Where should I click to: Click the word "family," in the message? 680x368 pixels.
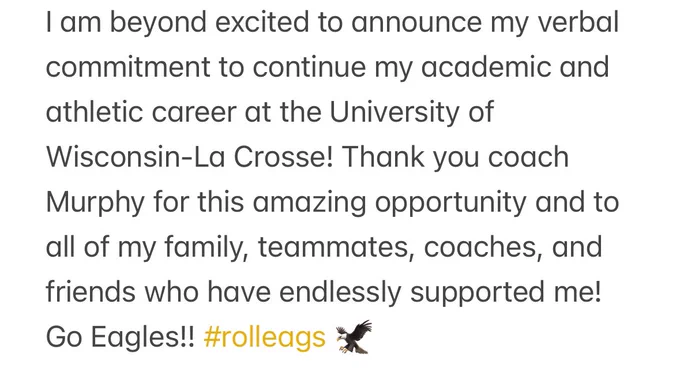point(206,248)
